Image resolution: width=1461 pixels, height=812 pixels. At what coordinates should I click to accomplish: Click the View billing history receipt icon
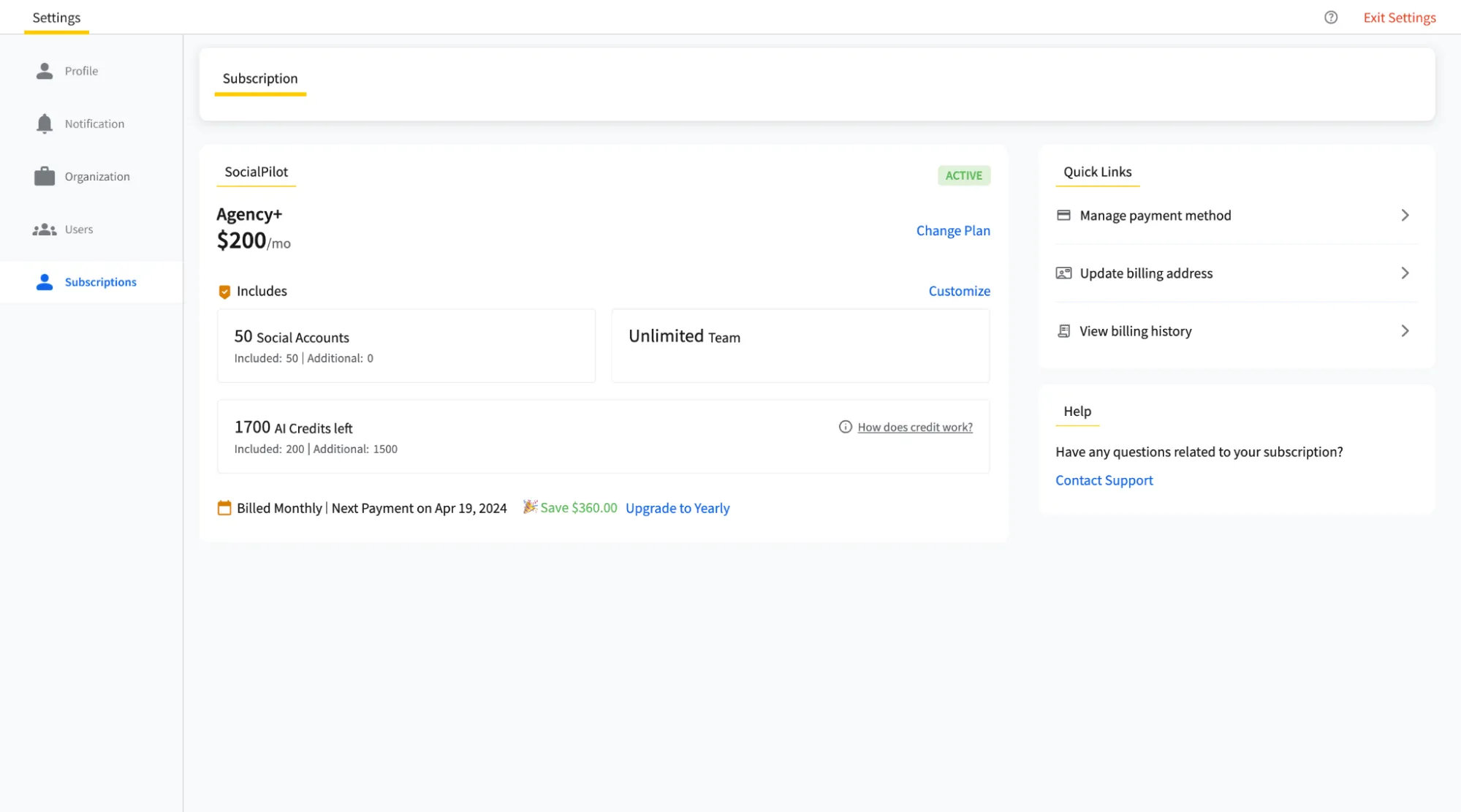[1063, 330]
